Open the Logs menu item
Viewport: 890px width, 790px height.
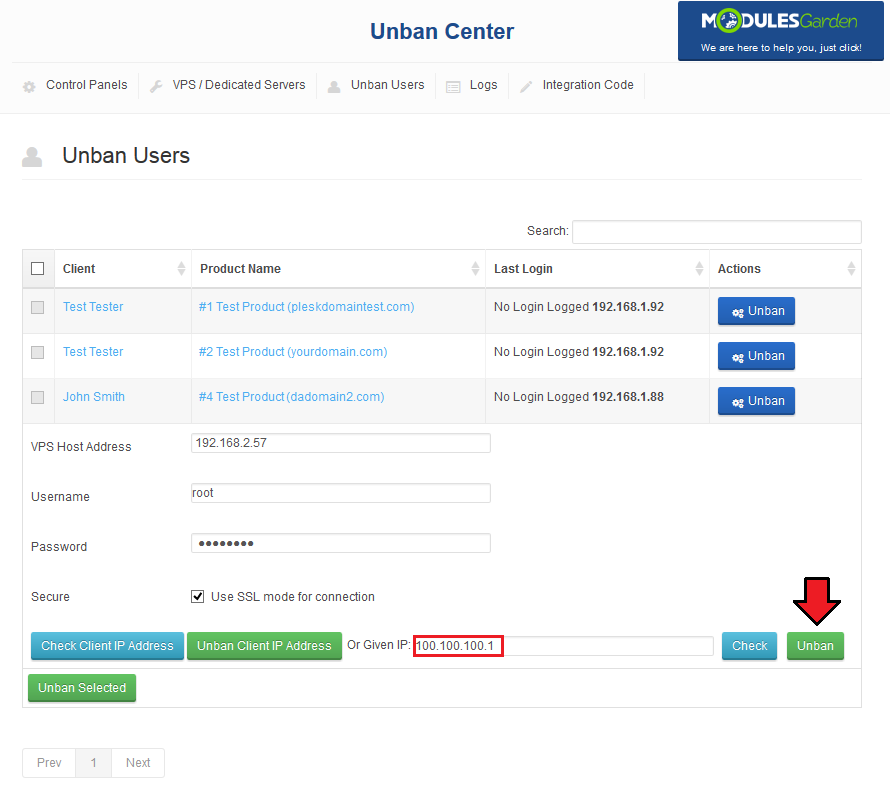click(x=483, y=85)
